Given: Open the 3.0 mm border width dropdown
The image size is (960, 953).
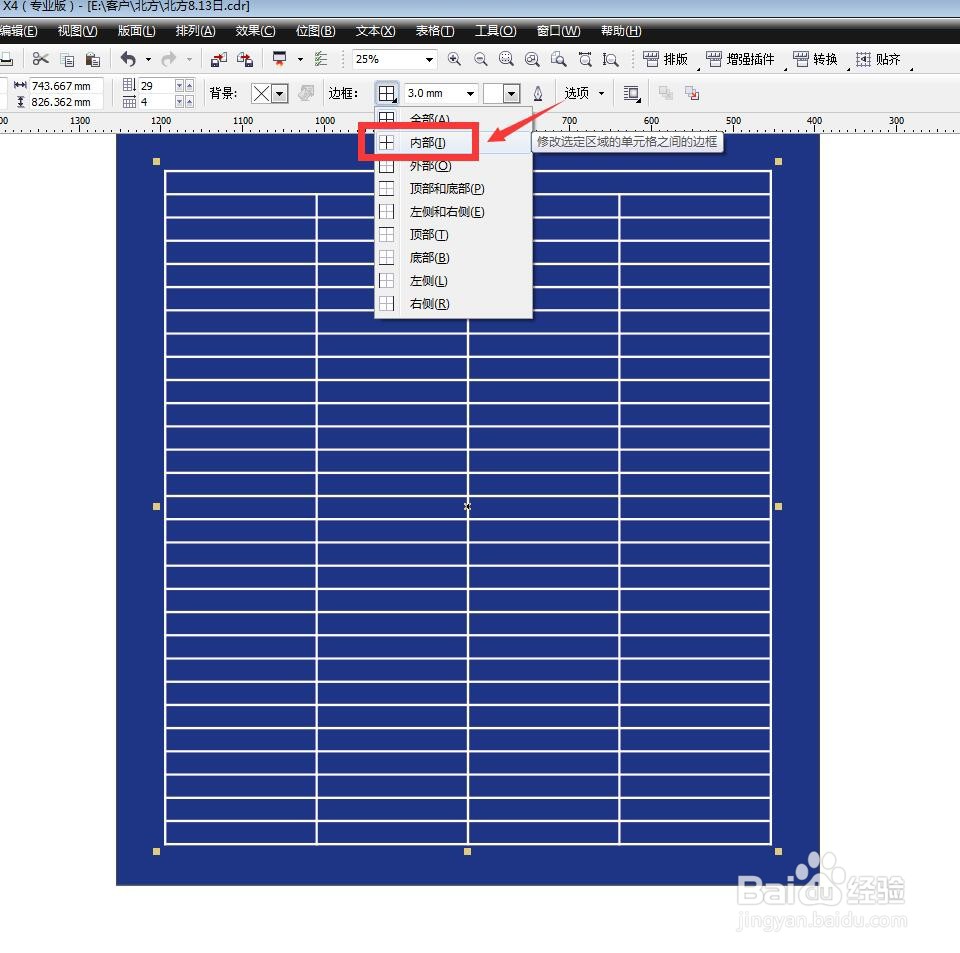Looking at the screenshot, I should click(x=470, y=94).
